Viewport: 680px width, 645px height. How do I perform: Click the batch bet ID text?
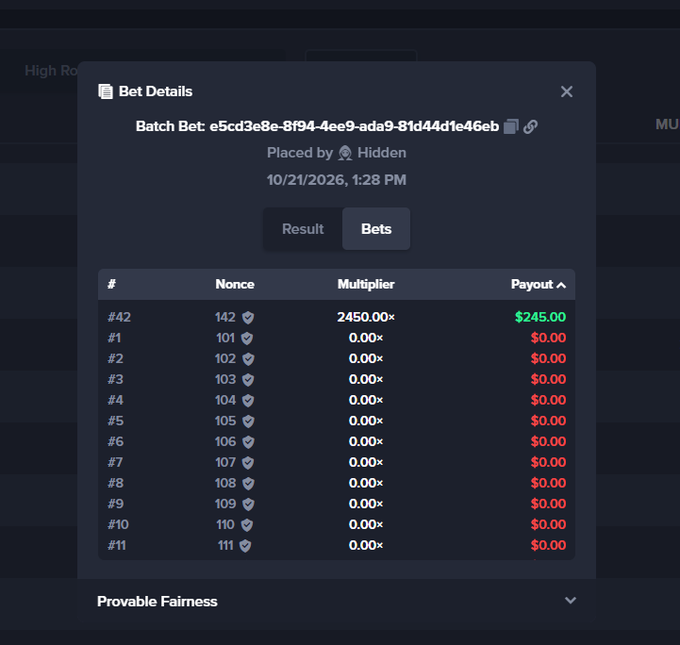354,126
